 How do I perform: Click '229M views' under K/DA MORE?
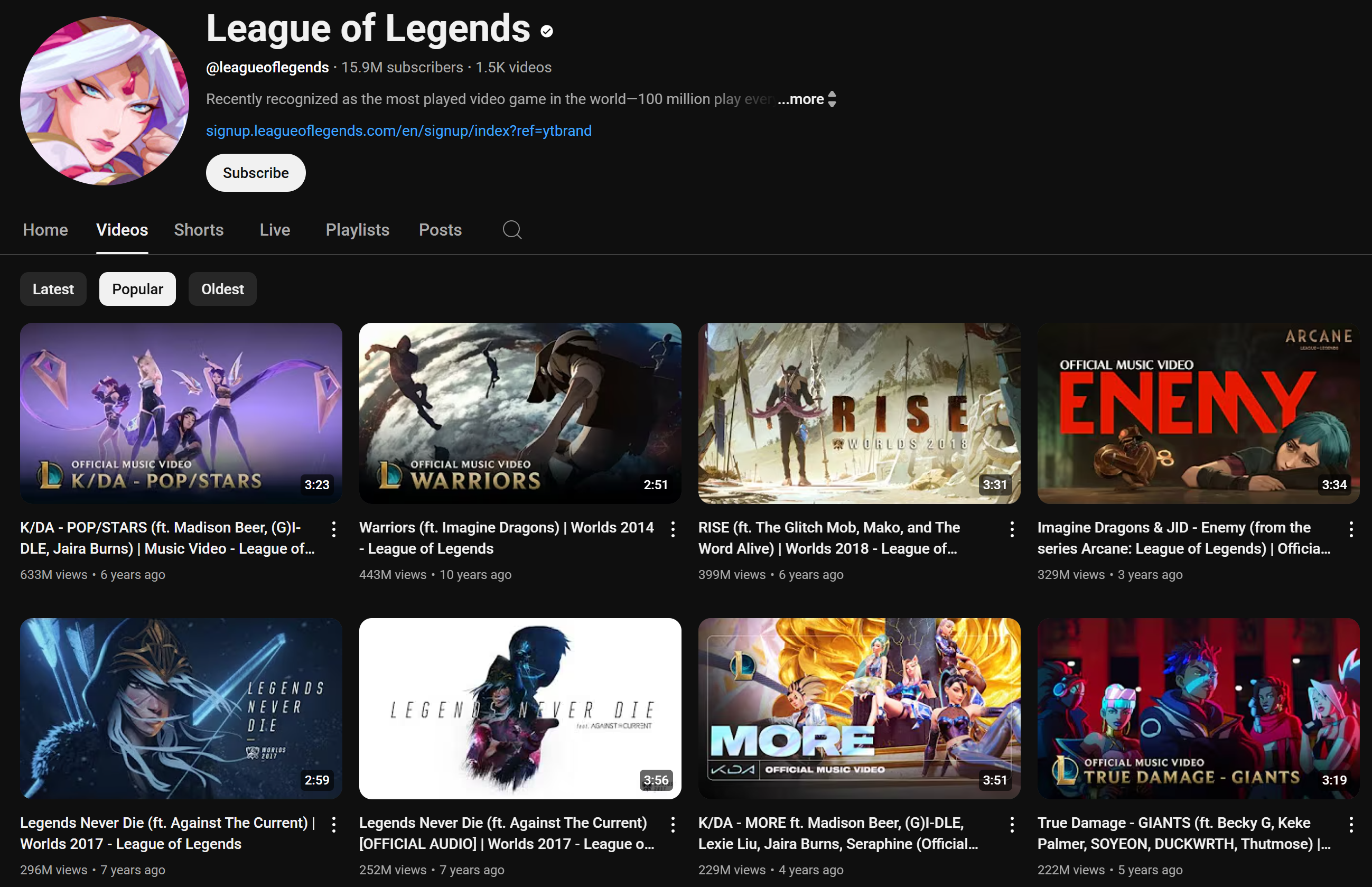click(732, 870)
